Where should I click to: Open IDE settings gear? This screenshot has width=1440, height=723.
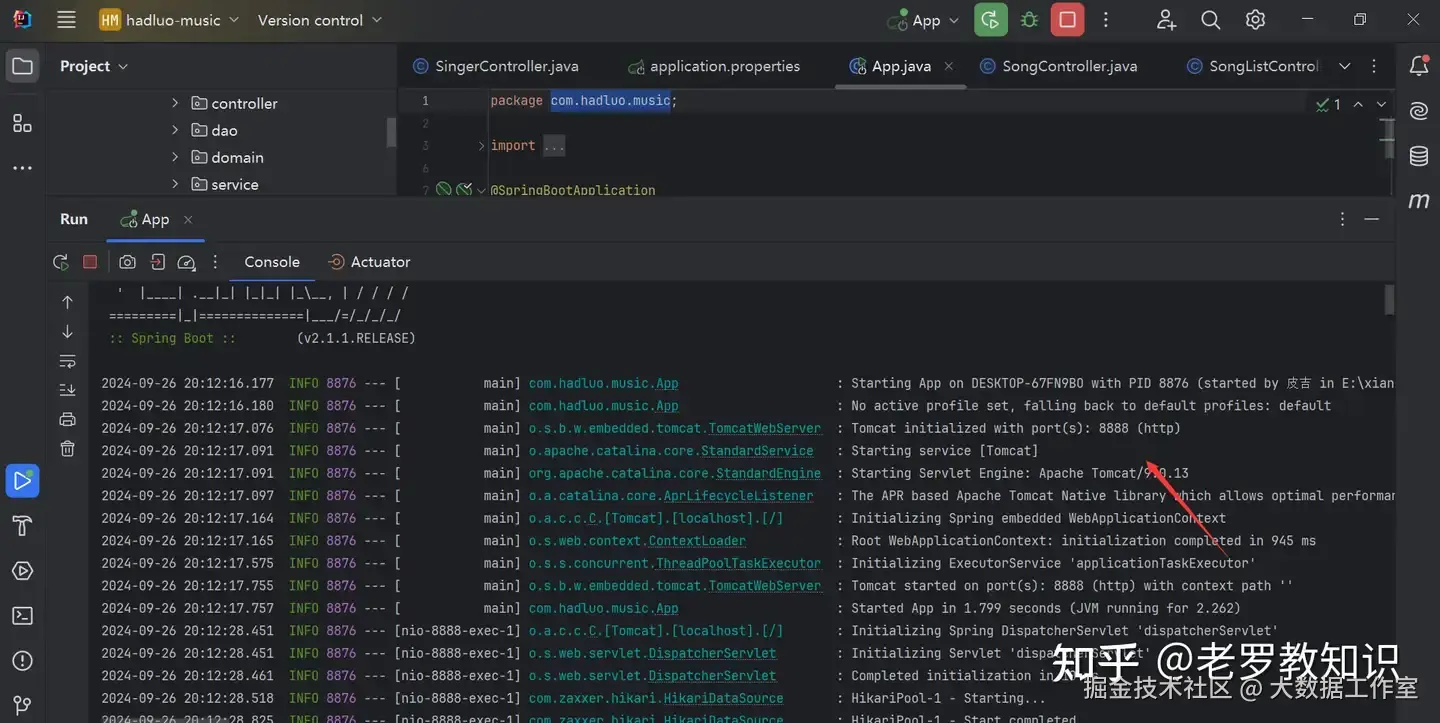tap(1256, 20)
